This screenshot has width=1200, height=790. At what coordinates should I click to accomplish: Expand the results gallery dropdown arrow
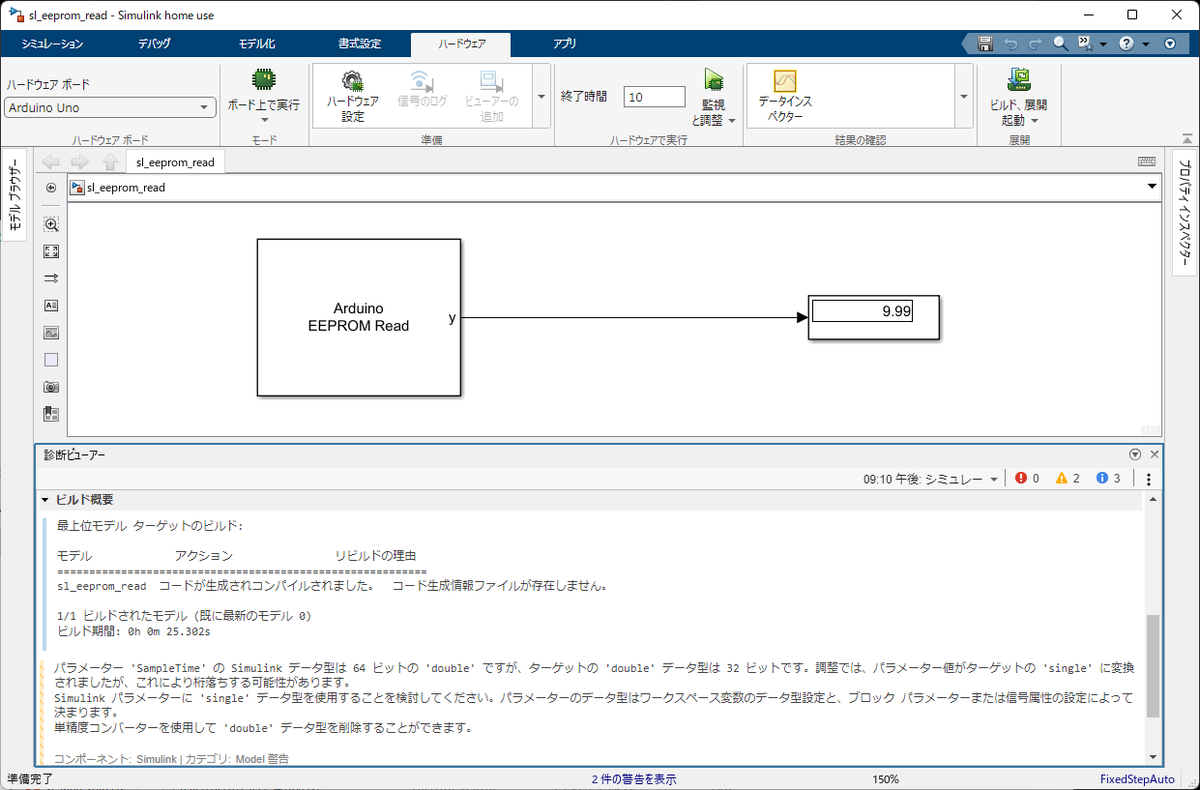pos(964,97)
